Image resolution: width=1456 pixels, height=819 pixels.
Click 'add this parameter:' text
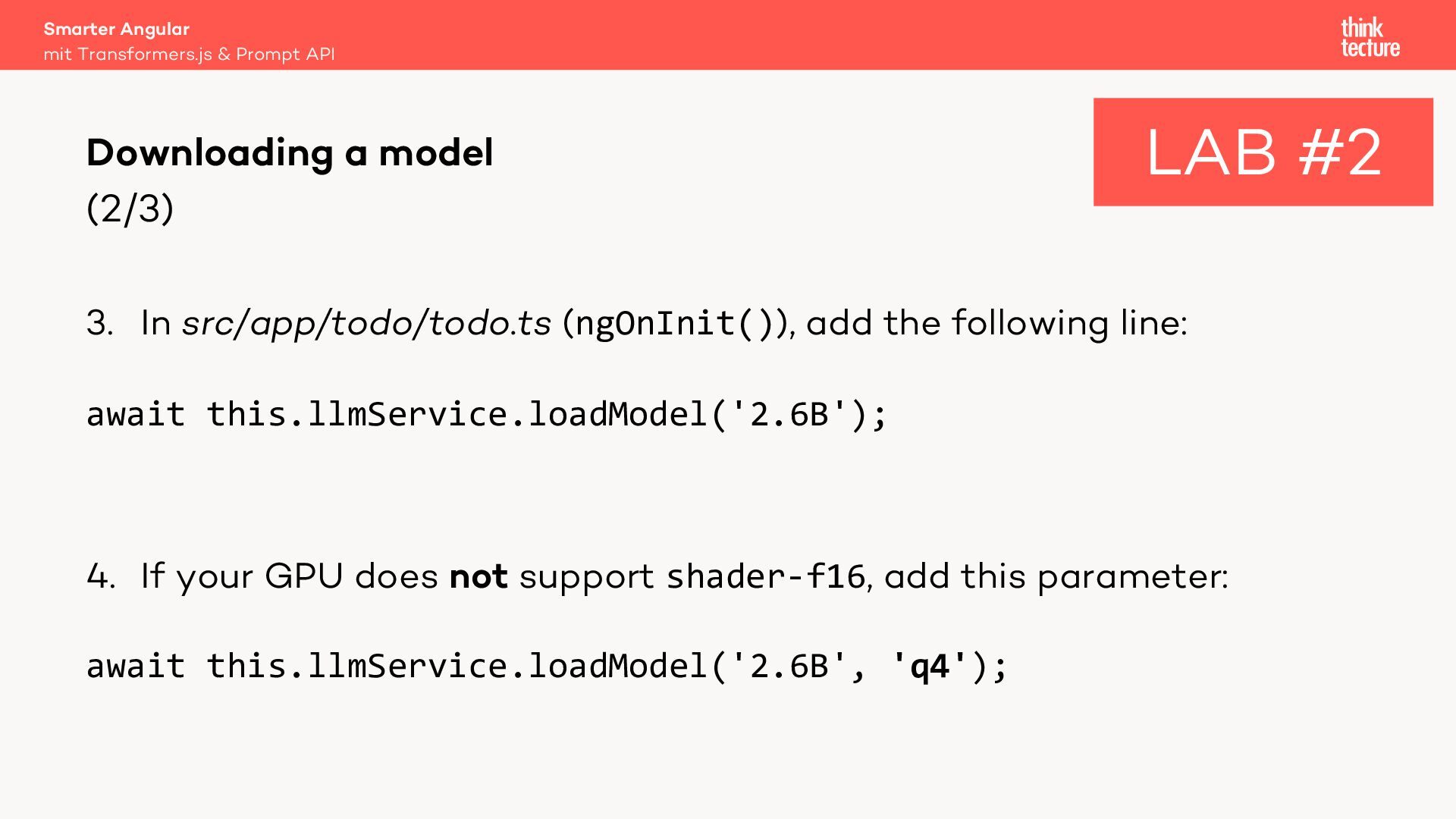pyautogui.click(x=1056, y=576)
